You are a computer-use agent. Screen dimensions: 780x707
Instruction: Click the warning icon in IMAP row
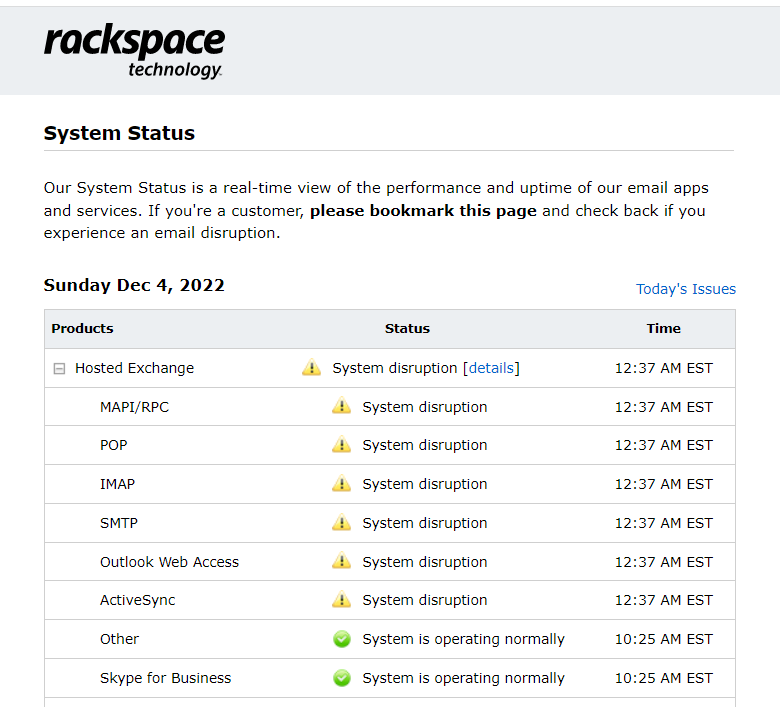click(341, 483)
